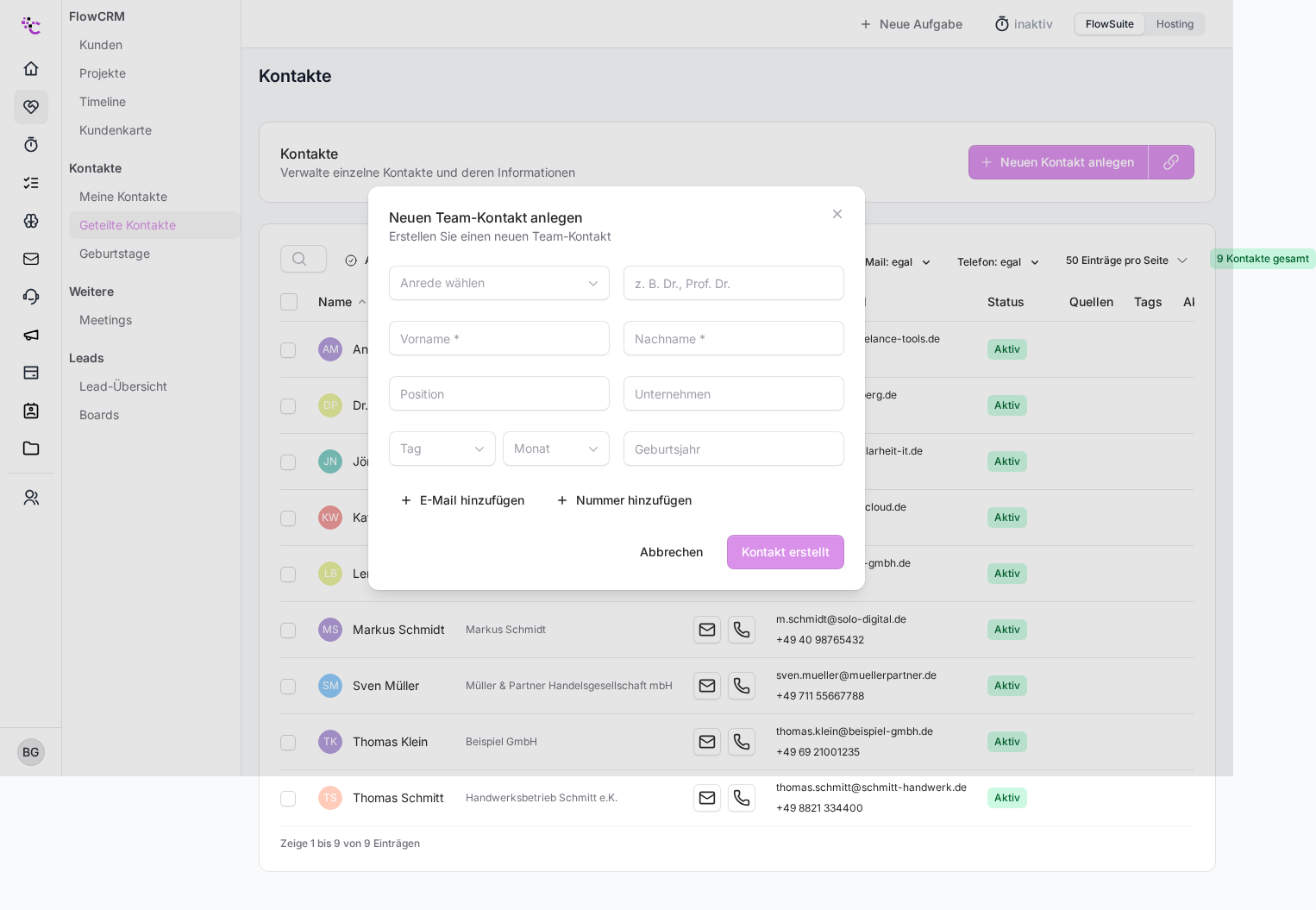The width and height of the screenshot is (1316, 910).
Task: Expand the Monat dropdown
Action: (x=556, y=449)
